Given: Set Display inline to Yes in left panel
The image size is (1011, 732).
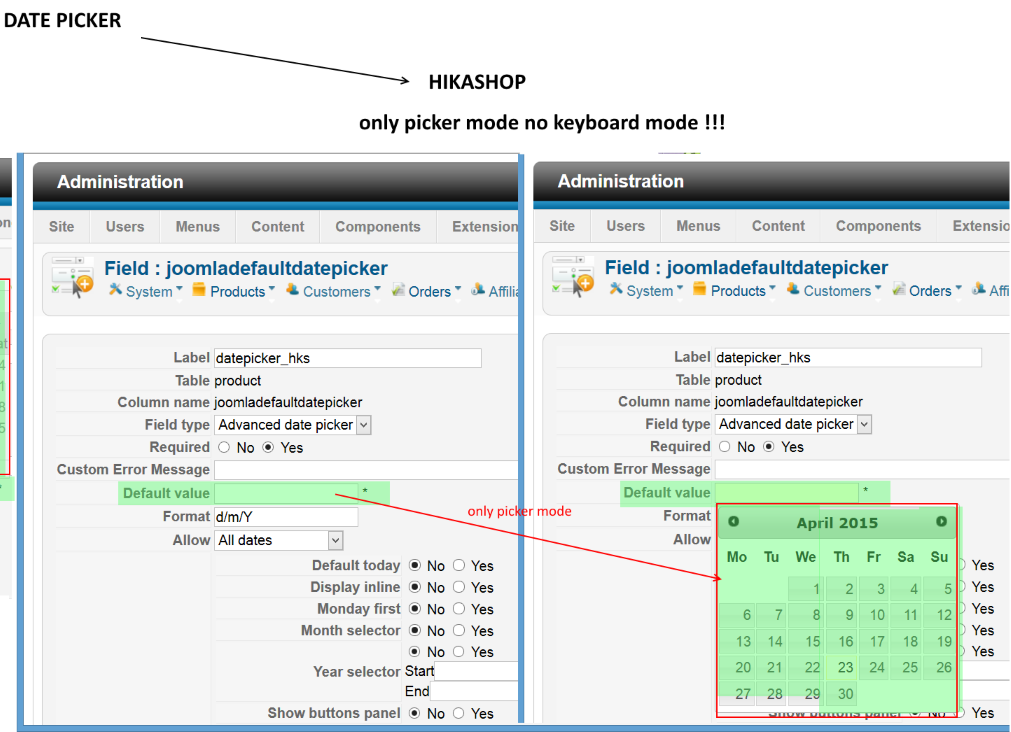Looking at the screenshot, I should point(459,587).
